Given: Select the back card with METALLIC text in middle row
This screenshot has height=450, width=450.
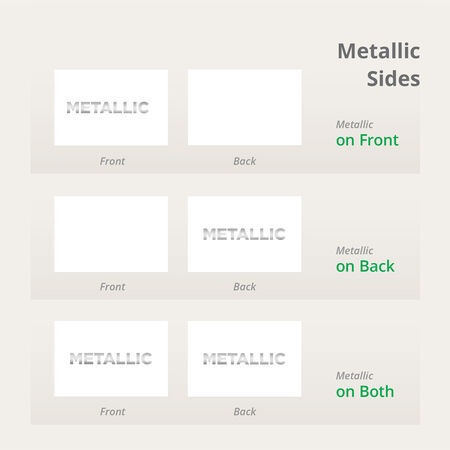Looking at the screenshot, I should [x=245, y=234].
